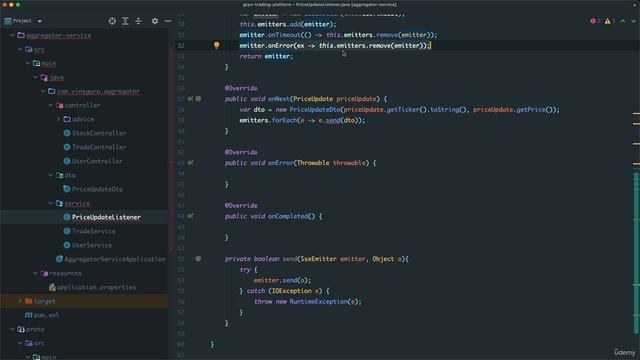Click PriceUpdateDto in the onNext code
This screenshot has height=360, width=640.
[x=315, y=109]
